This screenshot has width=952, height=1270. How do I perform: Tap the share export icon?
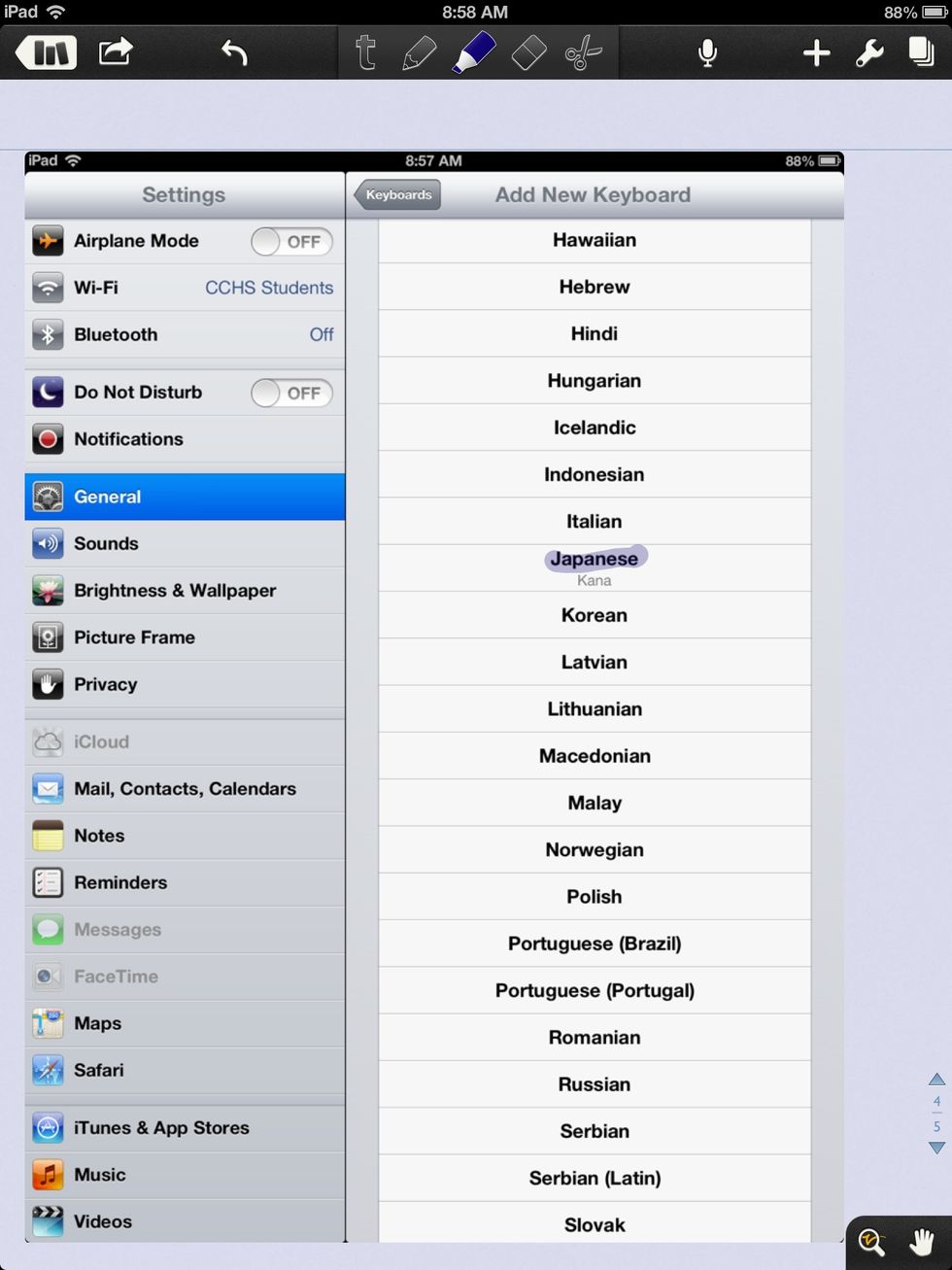(x=116, y=51)
